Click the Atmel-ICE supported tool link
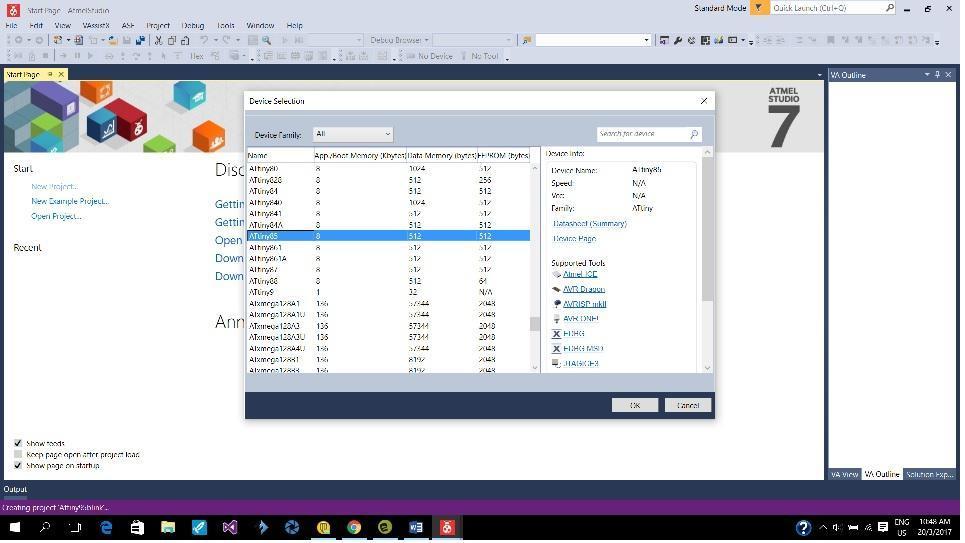This screenshot has width=965, height=543. 580,275
